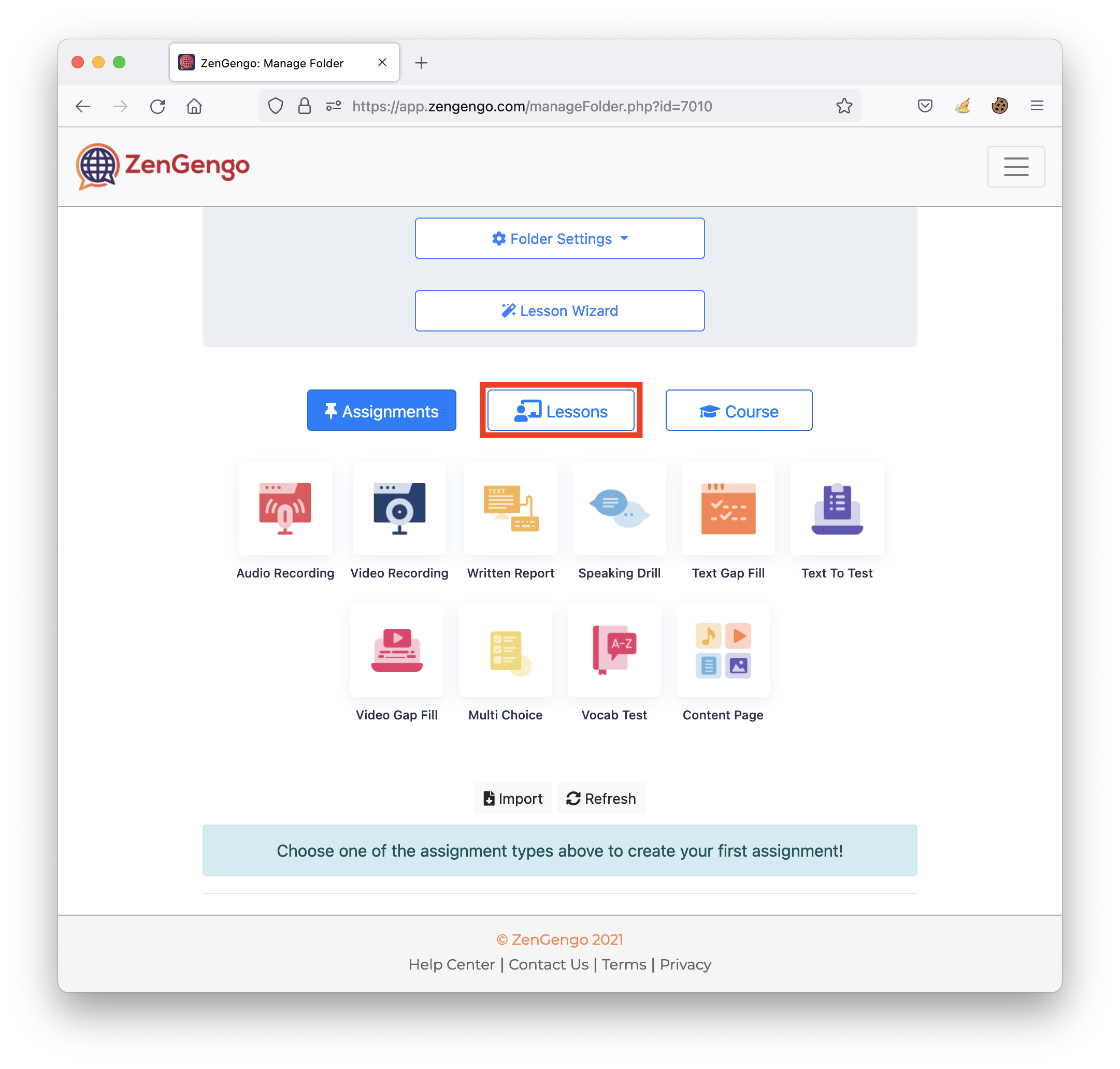Open the Firefox application menu
This screenshot has width=1120, height=1069.
coord(1037,106)
